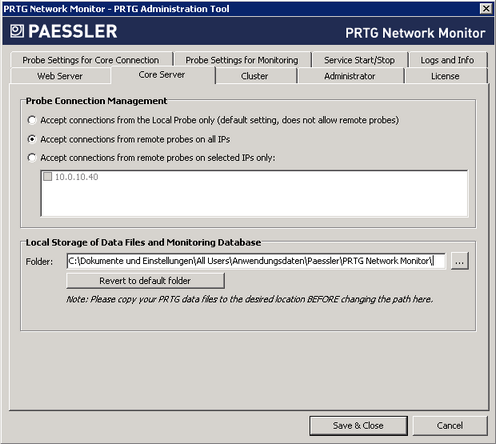Image resolution: width=496 pixels, height=444 pixels.
Task: Click the Local Storage of Data Files heading
Action: coord(143,242)
